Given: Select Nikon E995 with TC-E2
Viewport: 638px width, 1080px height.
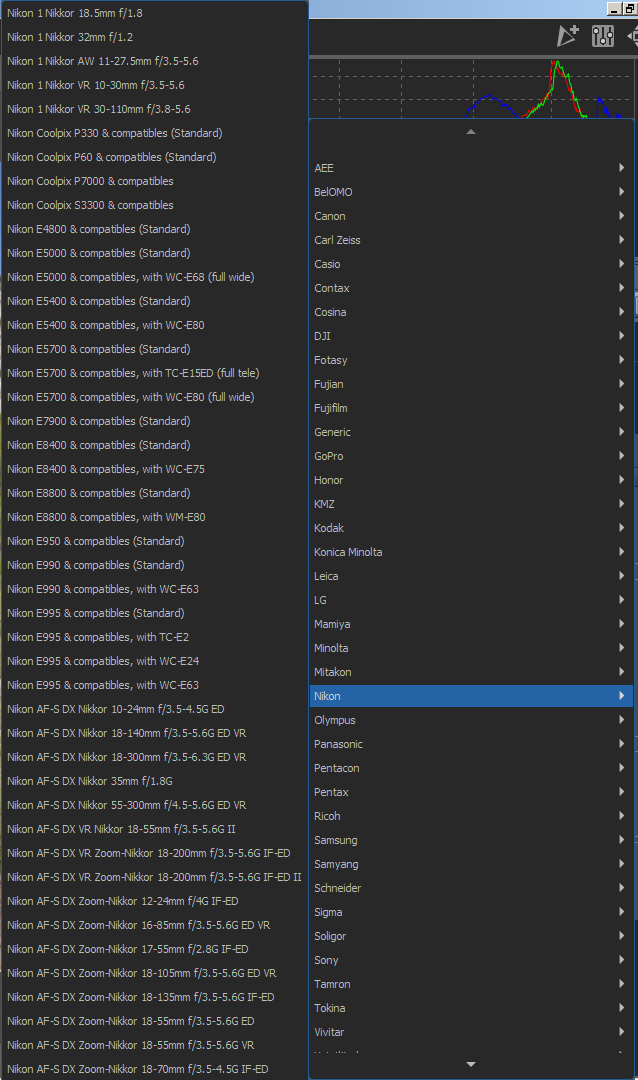Looking at the screenshot, I should pos(154,637).
